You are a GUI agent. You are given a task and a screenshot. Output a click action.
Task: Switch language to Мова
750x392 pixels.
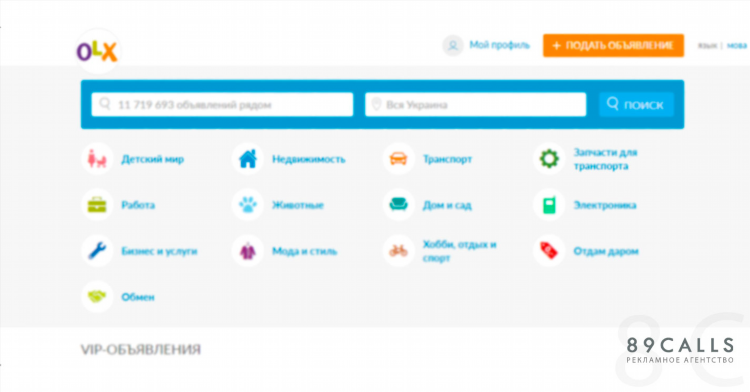(x=737, y=45)
